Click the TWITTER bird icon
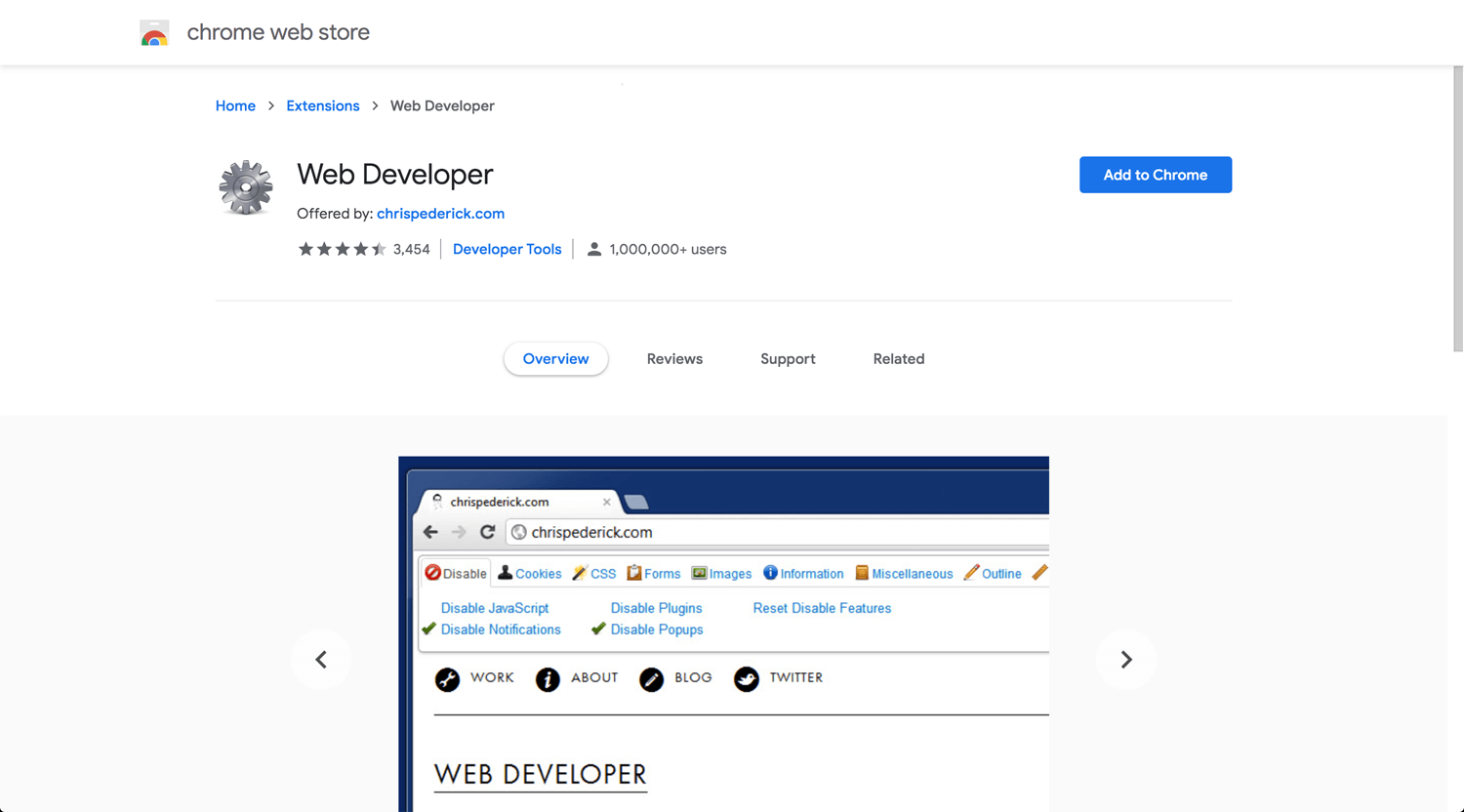Viewport: 1464px width, 812px height. coord(747,679)
